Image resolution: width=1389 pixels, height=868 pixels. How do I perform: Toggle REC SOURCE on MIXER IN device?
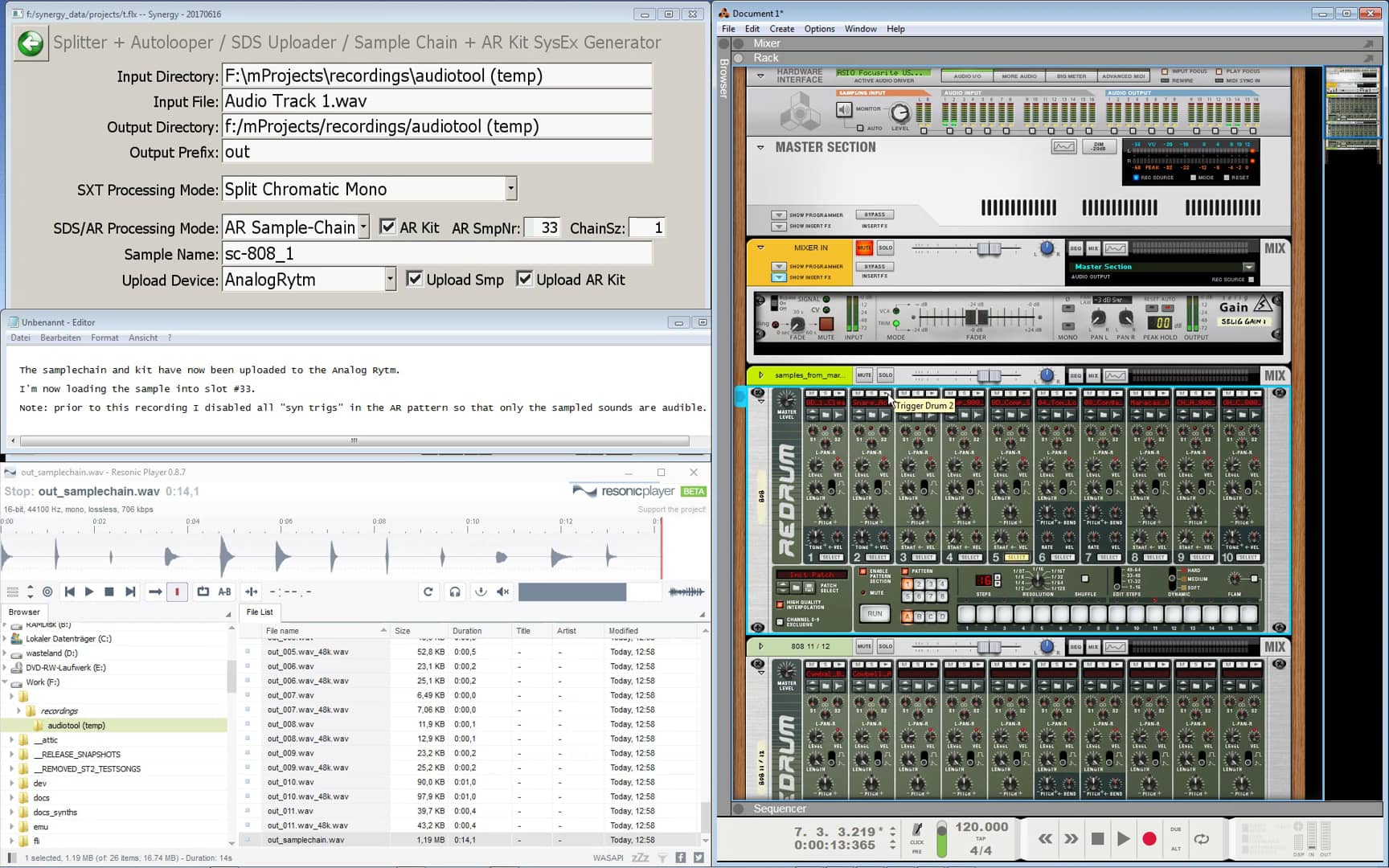click(1250, 280)
